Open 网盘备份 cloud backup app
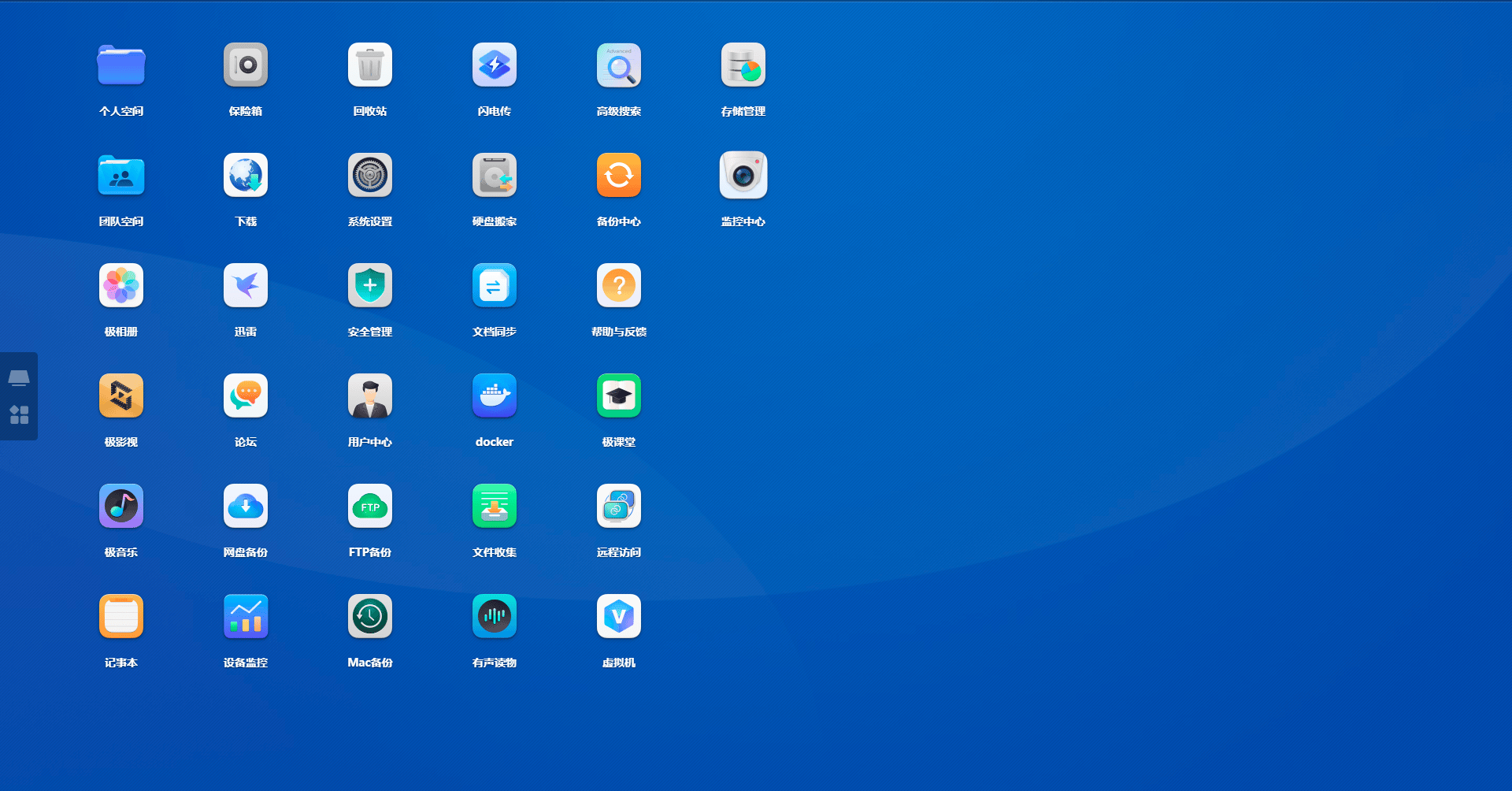 (246, 506)
